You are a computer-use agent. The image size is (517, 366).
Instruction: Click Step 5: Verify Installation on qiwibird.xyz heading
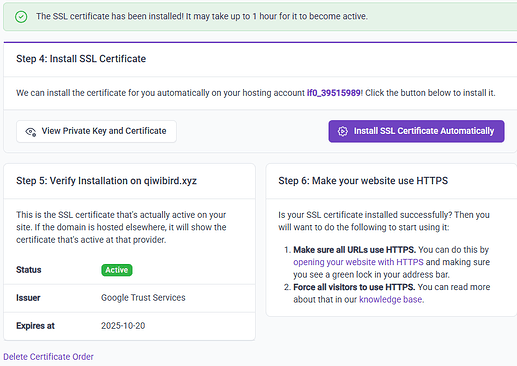pos(106,181)
